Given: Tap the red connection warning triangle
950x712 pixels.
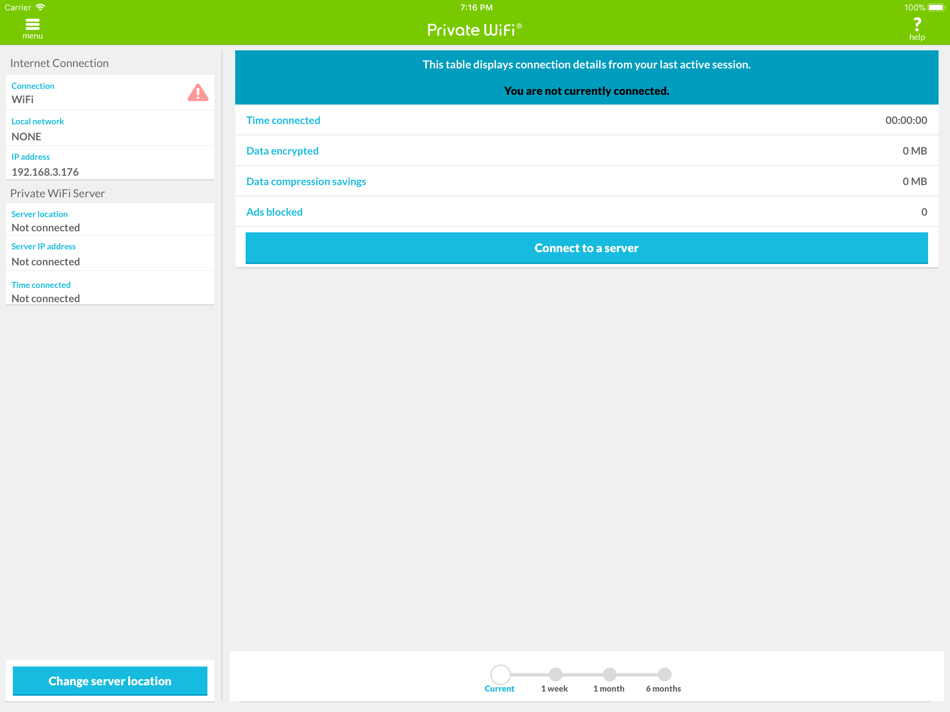Looking at the screenshot, I should [198, 93].
